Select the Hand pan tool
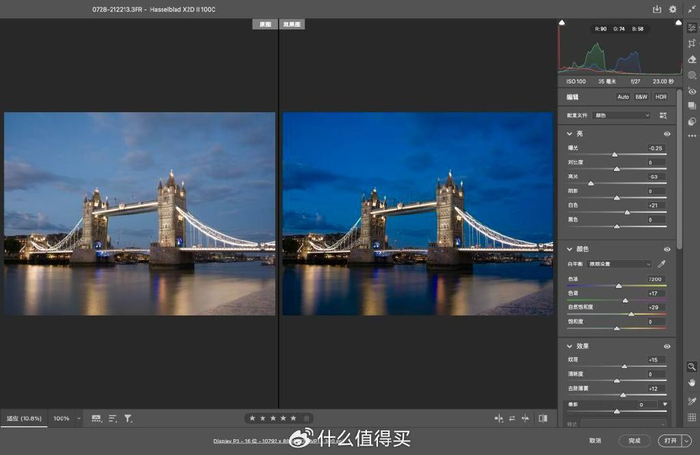Image resolution: width=700 pixels, height=455 pixels. (692, 383)
